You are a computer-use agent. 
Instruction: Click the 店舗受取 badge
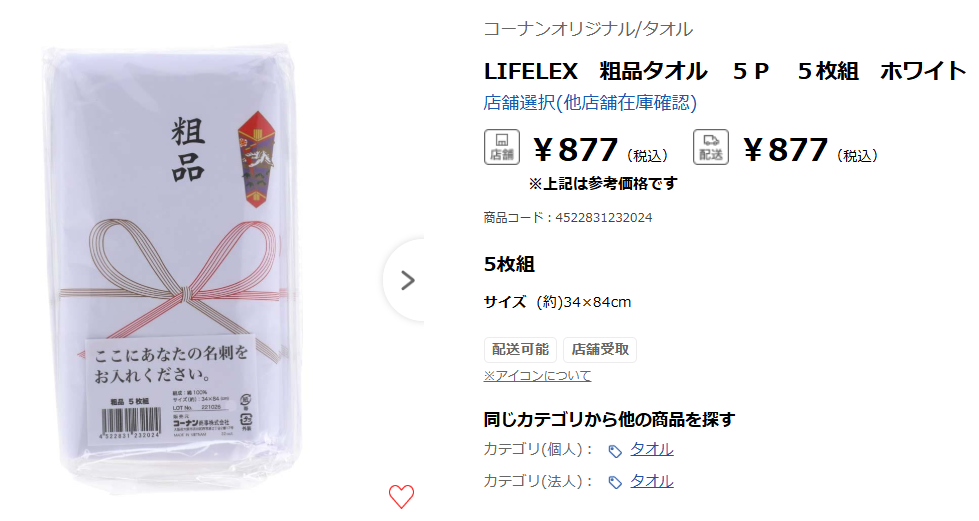[x=600, y=349]
